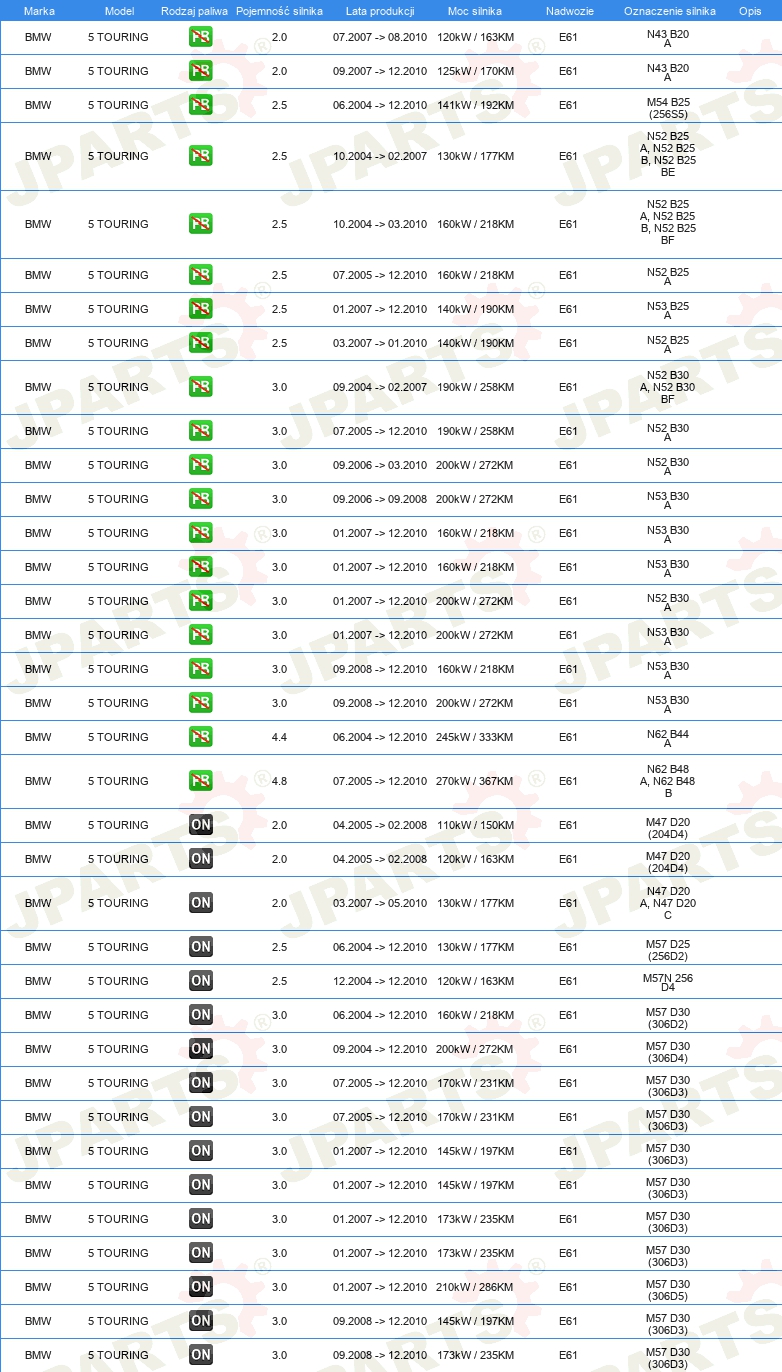Select PB fuel icon of 141kW / 192KM row
This screenshot has height=1372, width=782.
click(x=201, y=105)
